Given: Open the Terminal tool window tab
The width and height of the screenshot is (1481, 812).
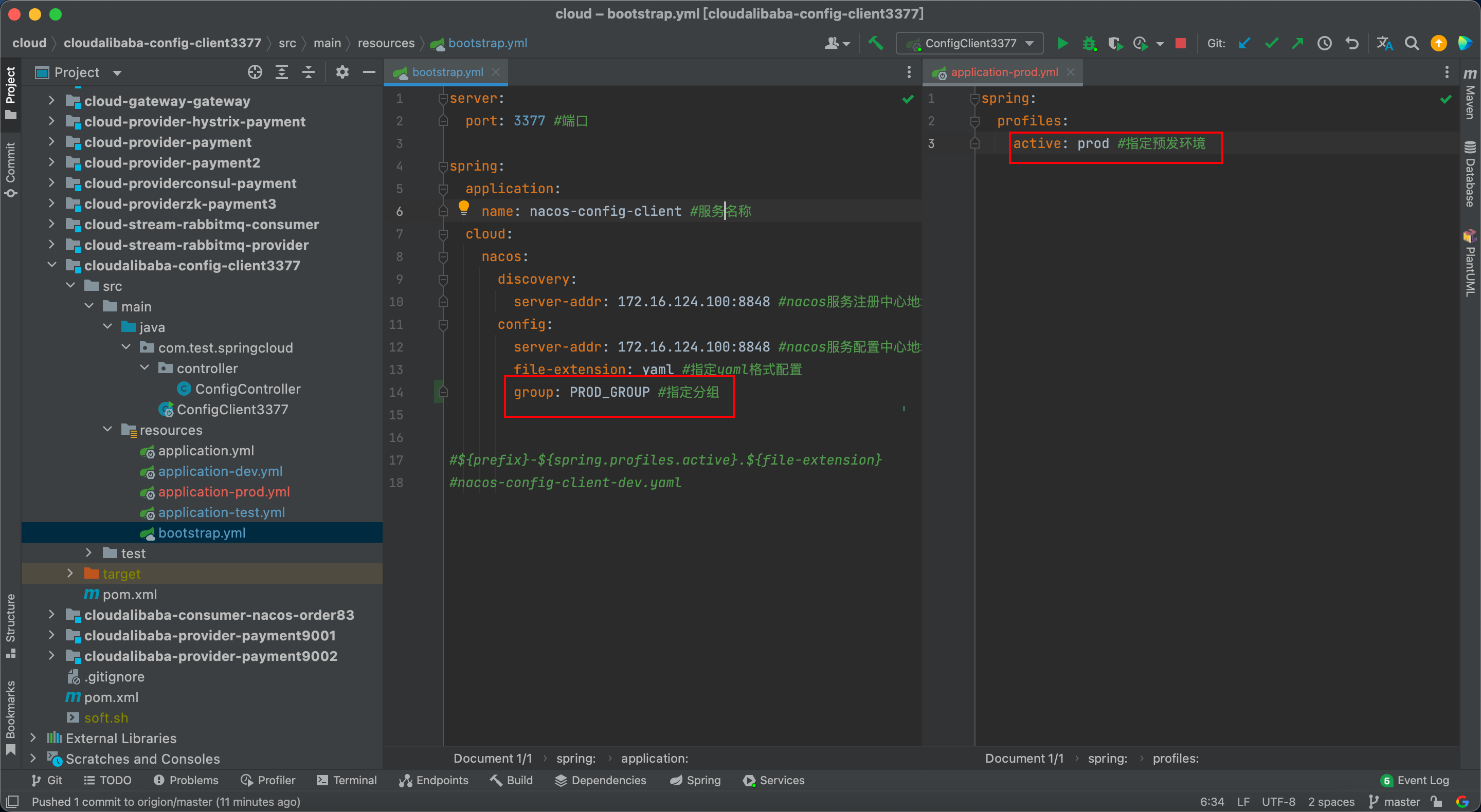Looking at the screenshot, I should point(347,780).
